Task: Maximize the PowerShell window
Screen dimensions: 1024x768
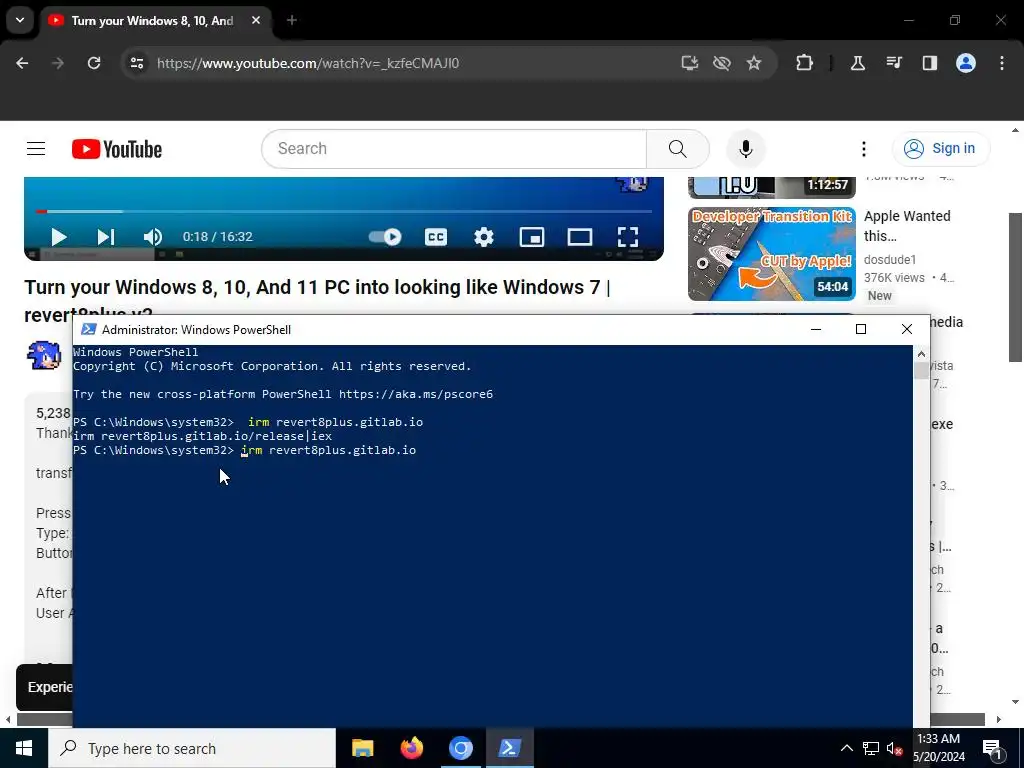Action: click(861, 329)
